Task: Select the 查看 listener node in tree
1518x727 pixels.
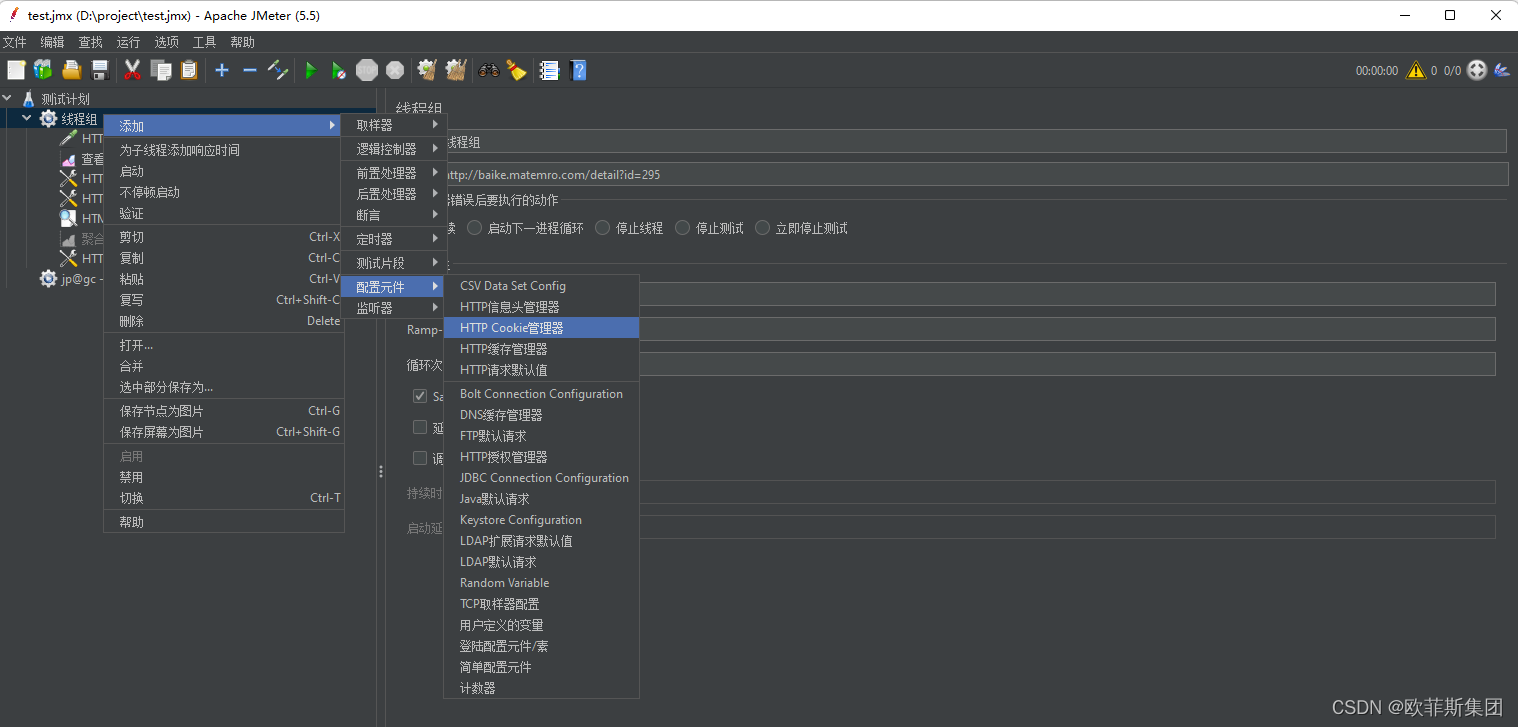Action: pyautogui.click(x=82, y=159)
